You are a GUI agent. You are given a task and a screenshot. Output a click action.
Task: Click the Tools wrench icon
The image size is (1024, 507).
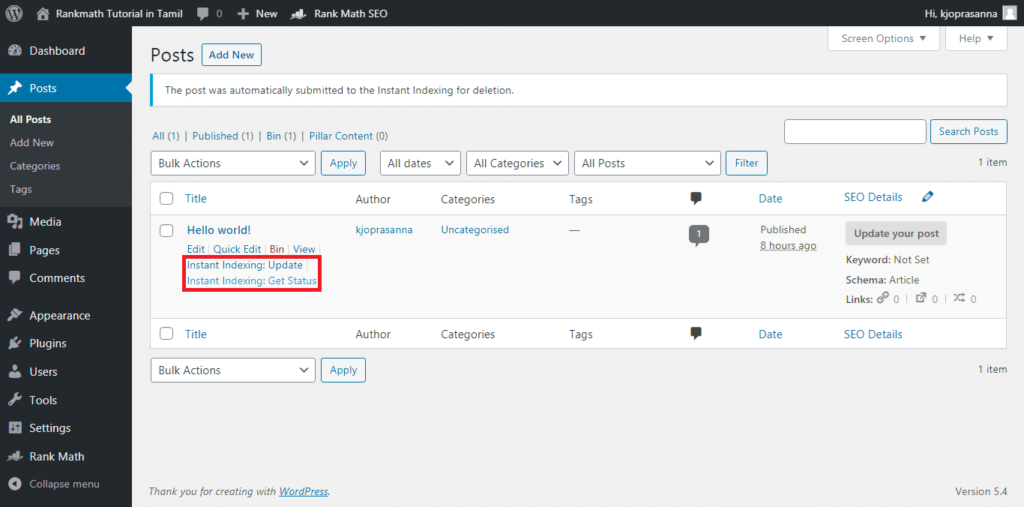click(15, 400)
